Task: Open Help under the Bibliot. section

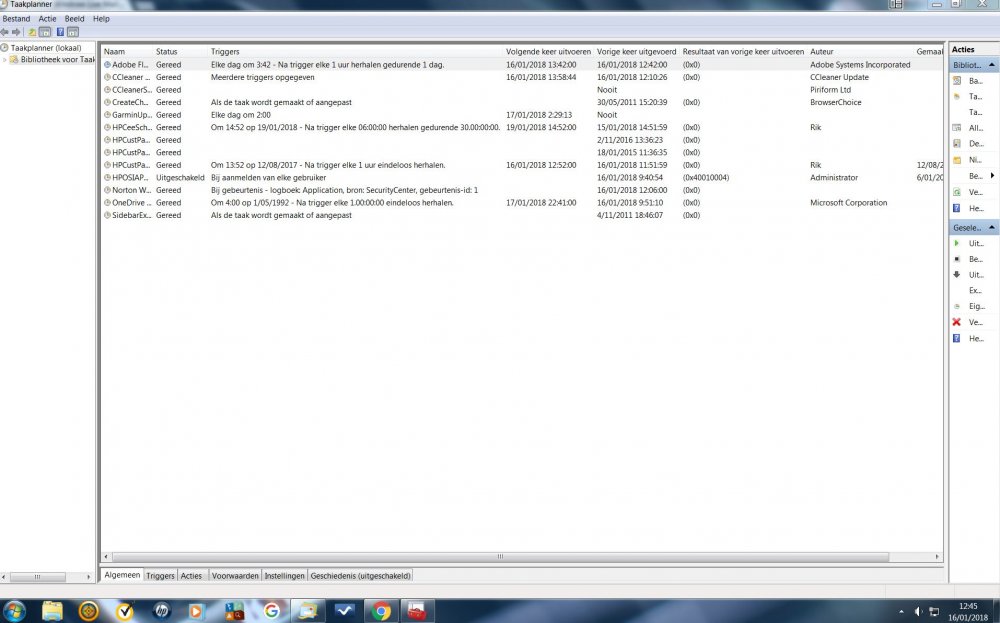Action: [x=968, y=208]
